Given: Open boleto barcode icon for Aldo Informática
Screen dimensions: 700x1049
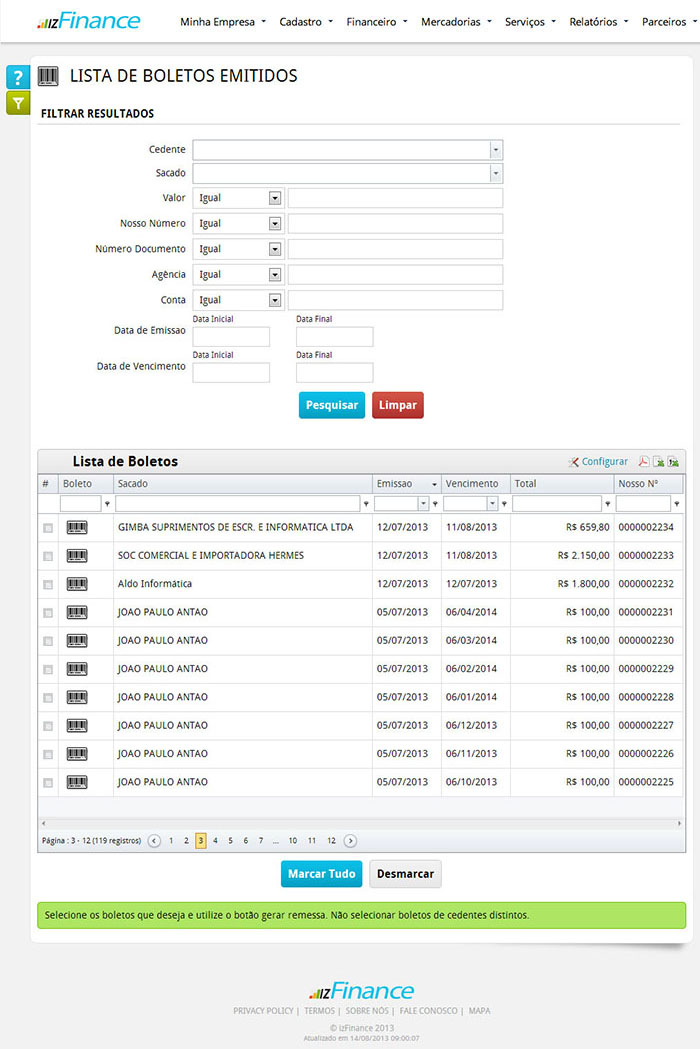Looking at the screenshot, I should 77,584.
